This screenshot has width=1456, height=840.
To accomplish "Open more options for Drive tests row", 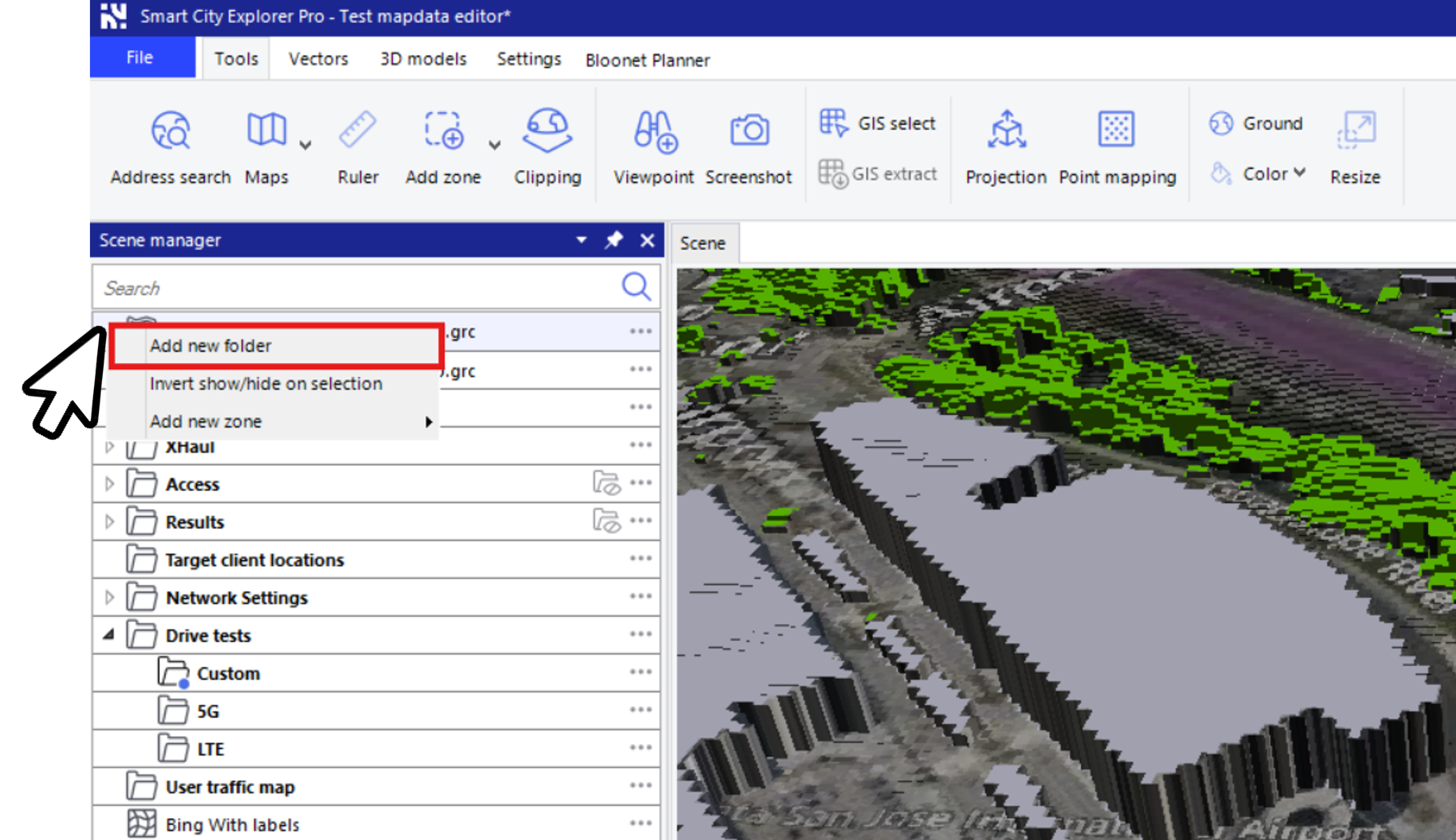I will pos(641,634).
